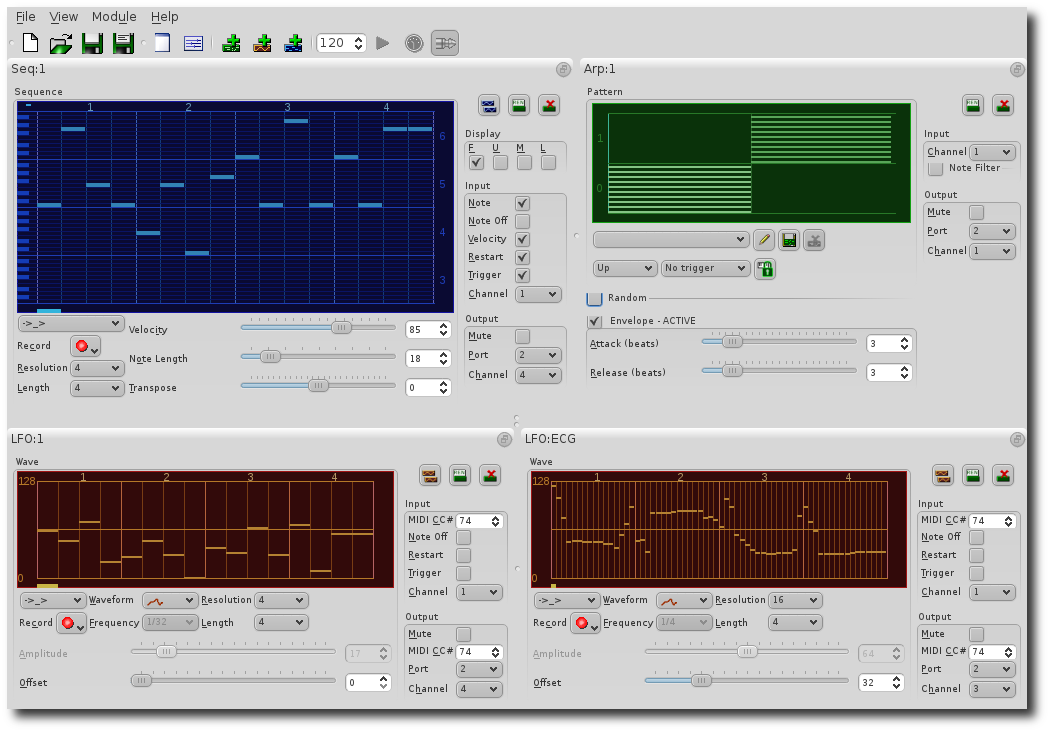Image resolution: width=1050 pixels, height=732 pixels.
Task: Toggle the Random checkbox in Arp:1
Action: 595,298
